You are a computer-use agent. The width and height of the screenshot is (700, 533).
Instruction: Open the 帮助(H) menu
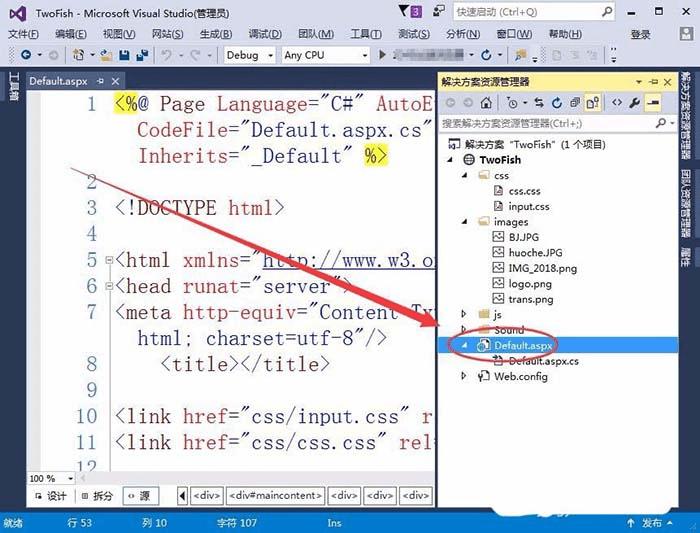565,34
